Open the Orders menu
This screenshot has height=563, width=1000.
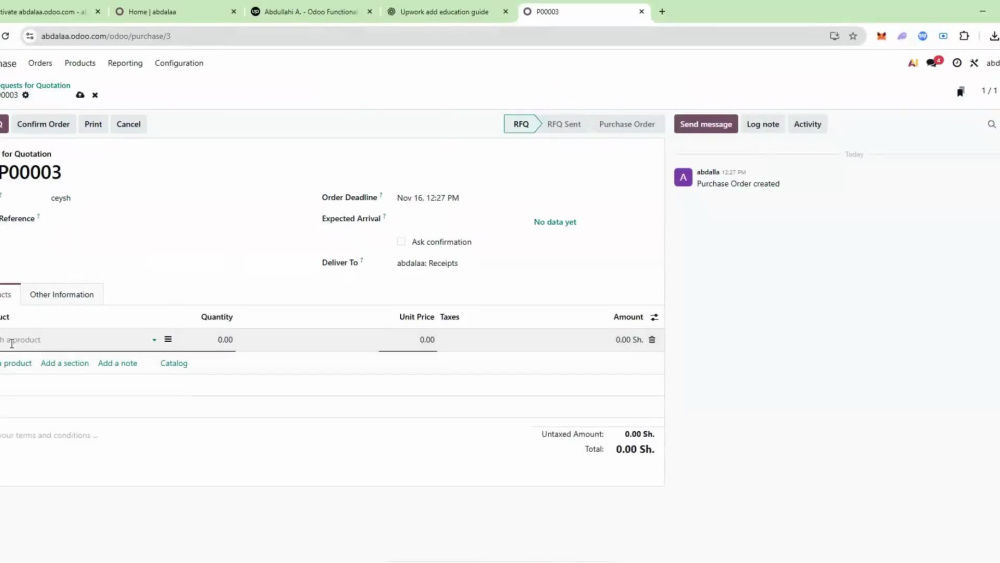40,63
